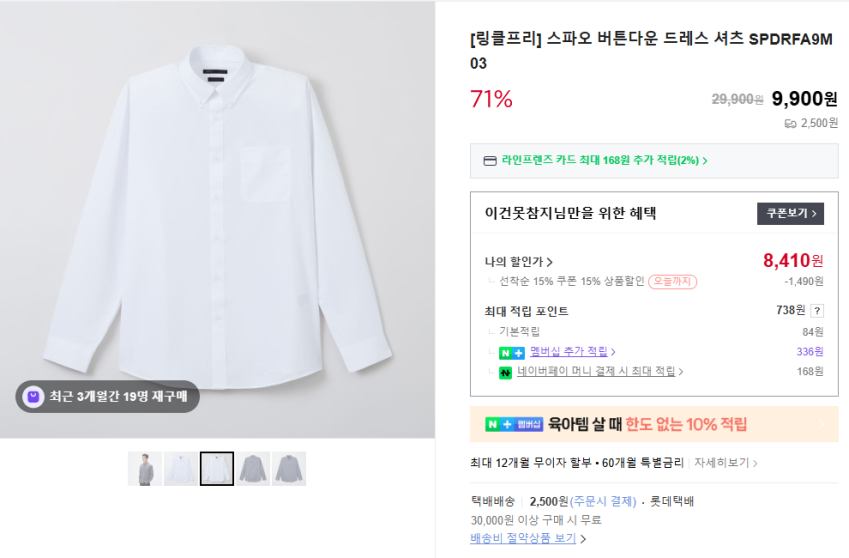Click the Naver Pay N icon
849x558 pixels.
(x=506, y=372)
